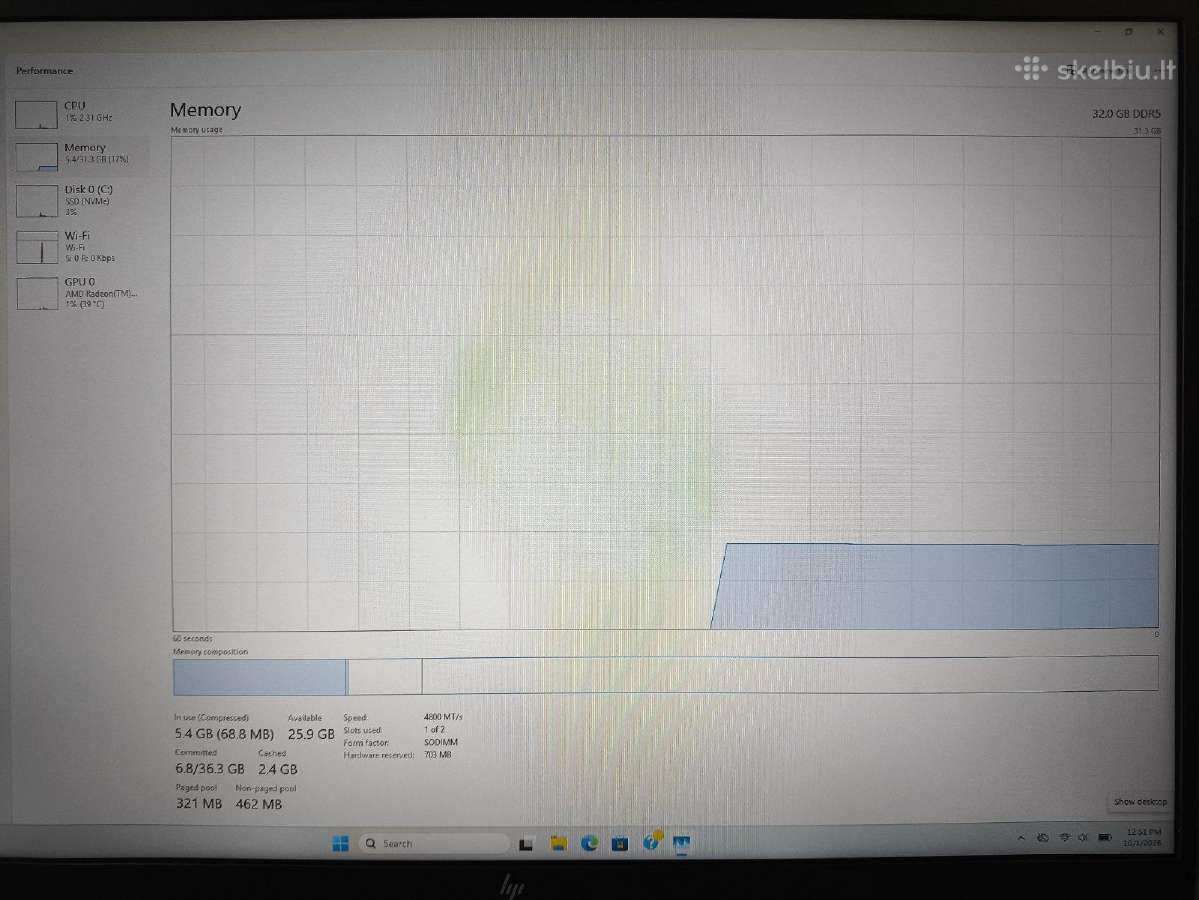Expand the hidden system tray icons
This screenshot has height=900, width=1199.
(1022, 838)
